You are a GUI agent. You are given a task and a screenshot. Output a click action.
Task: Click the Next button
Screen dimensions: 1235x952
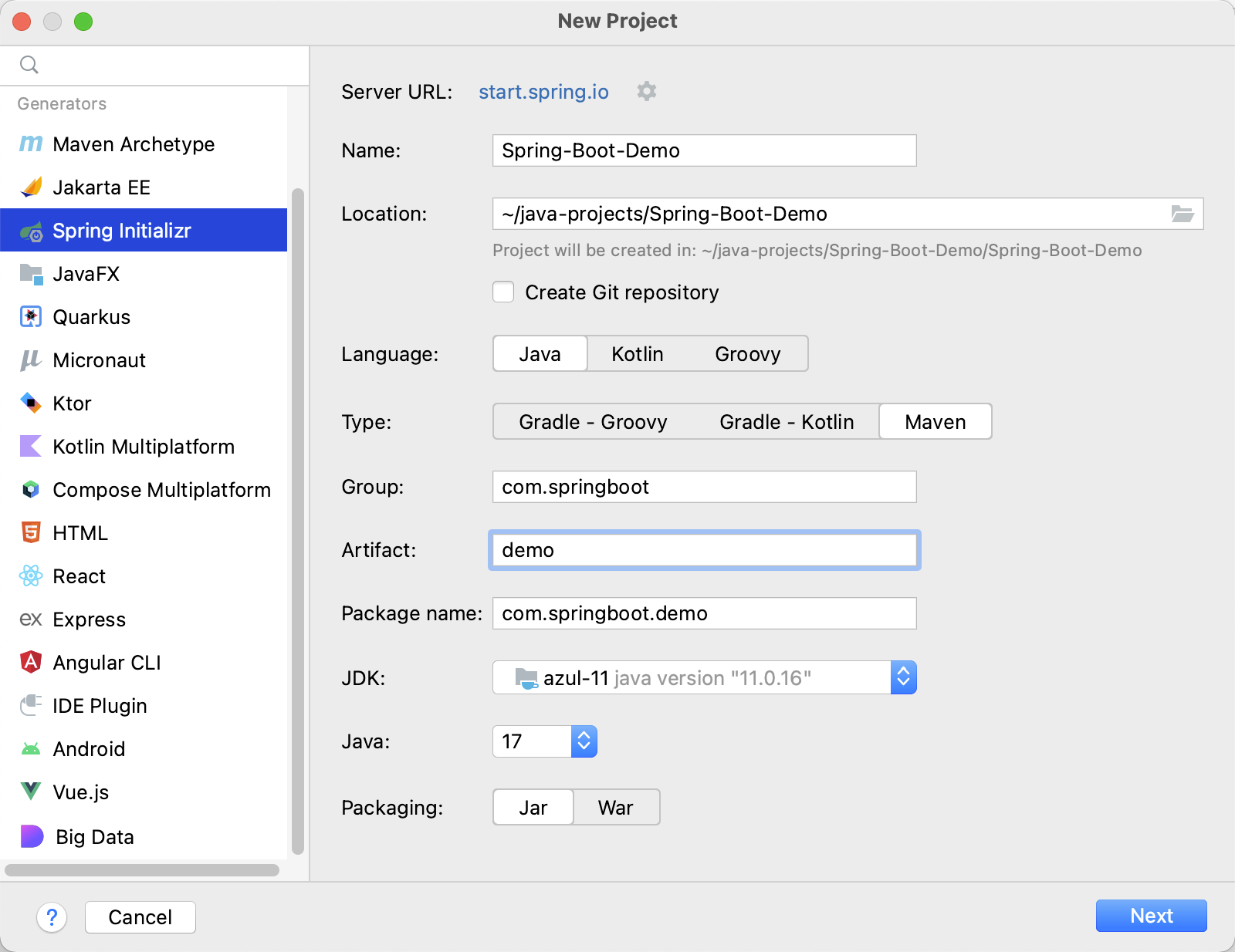pos(1151,916)
